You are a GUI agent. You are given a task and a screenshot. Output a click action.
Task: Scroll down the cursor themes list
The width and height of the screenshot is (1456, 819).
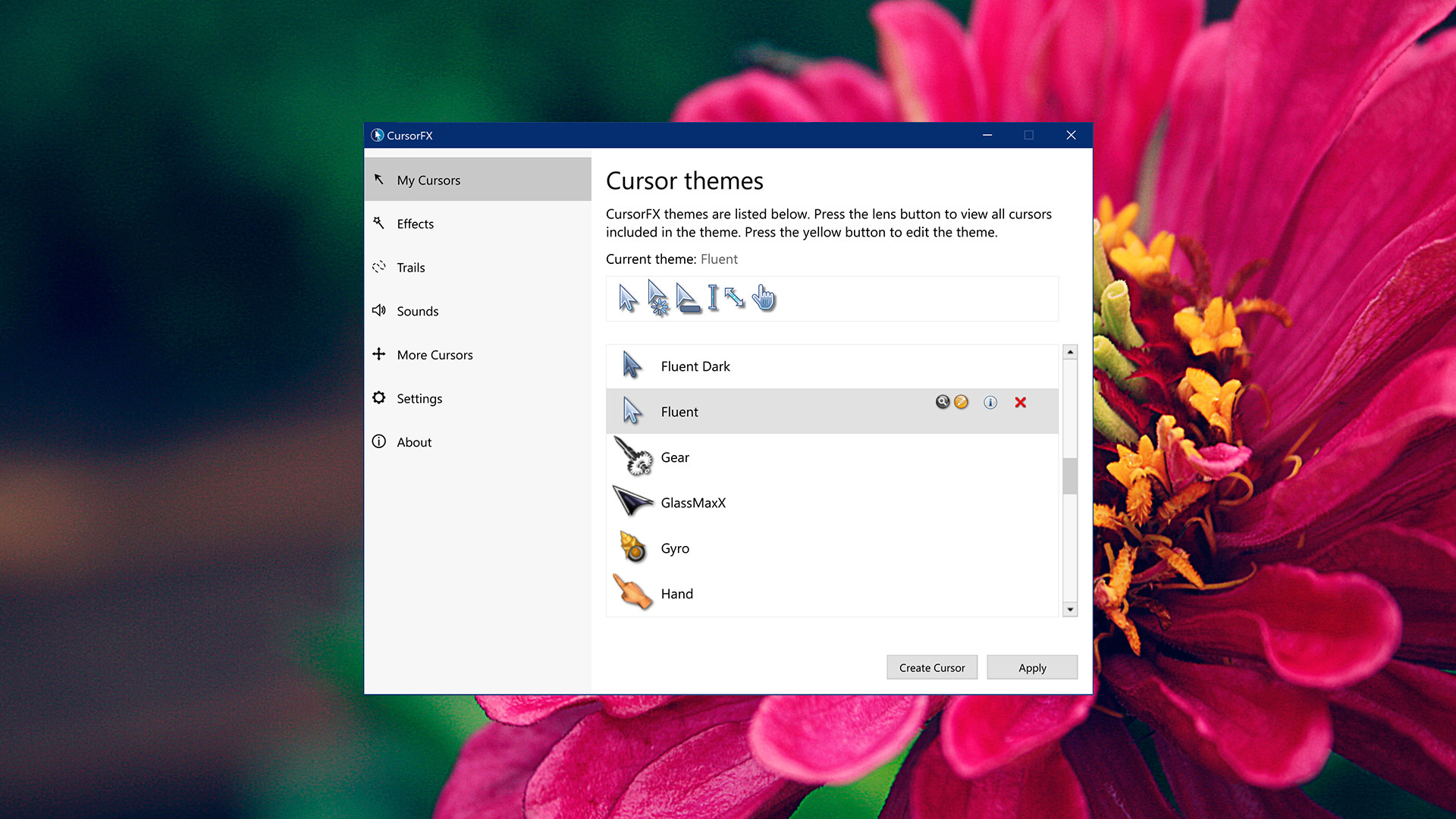[x=1069, y=608]
